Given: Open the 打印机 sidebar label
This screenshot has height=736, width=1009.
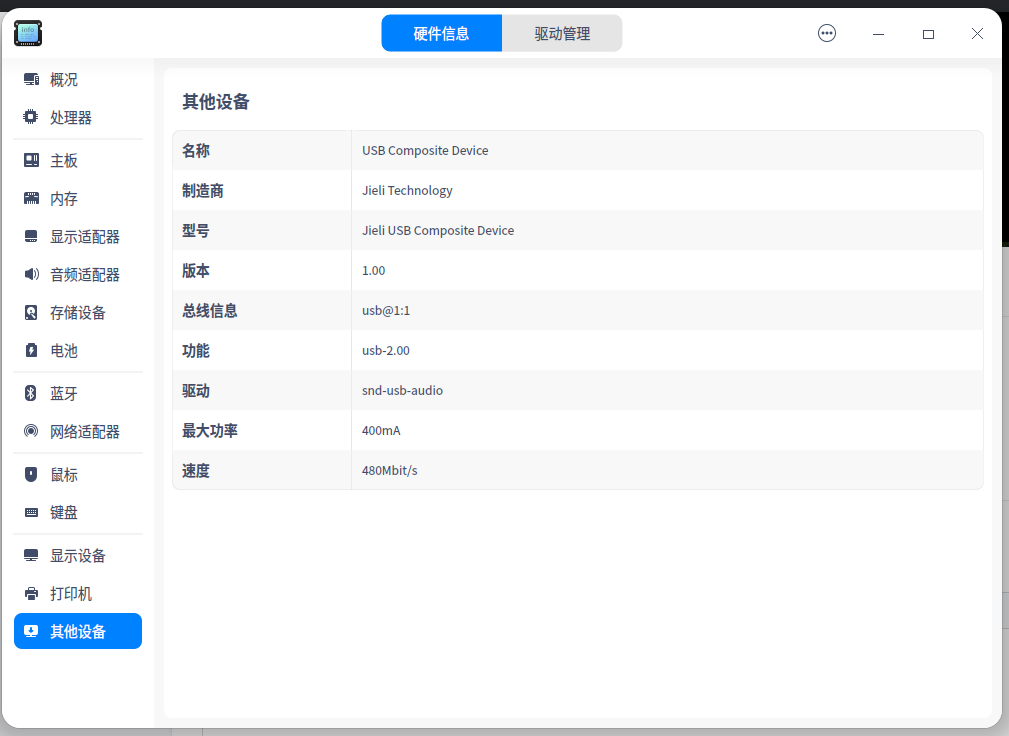Looking at the screenshot, I should click(x=71, y=594).
